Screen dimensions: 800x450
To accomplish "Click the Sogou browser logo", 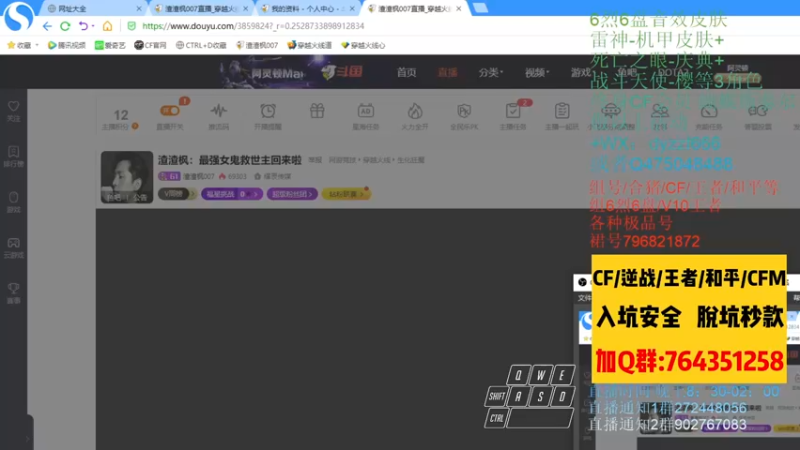I will point(18,16).
